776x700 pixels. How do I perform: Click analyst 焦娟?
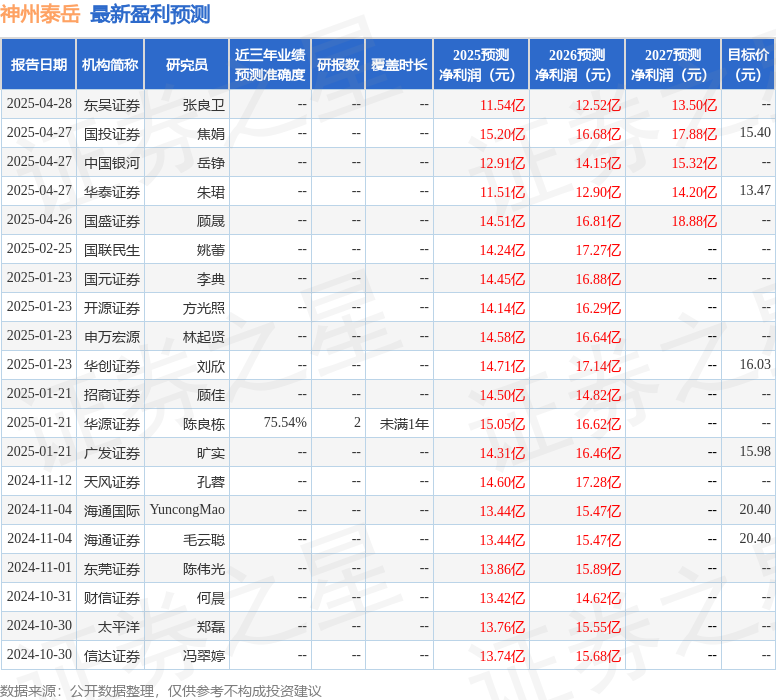tap(211, 134)
